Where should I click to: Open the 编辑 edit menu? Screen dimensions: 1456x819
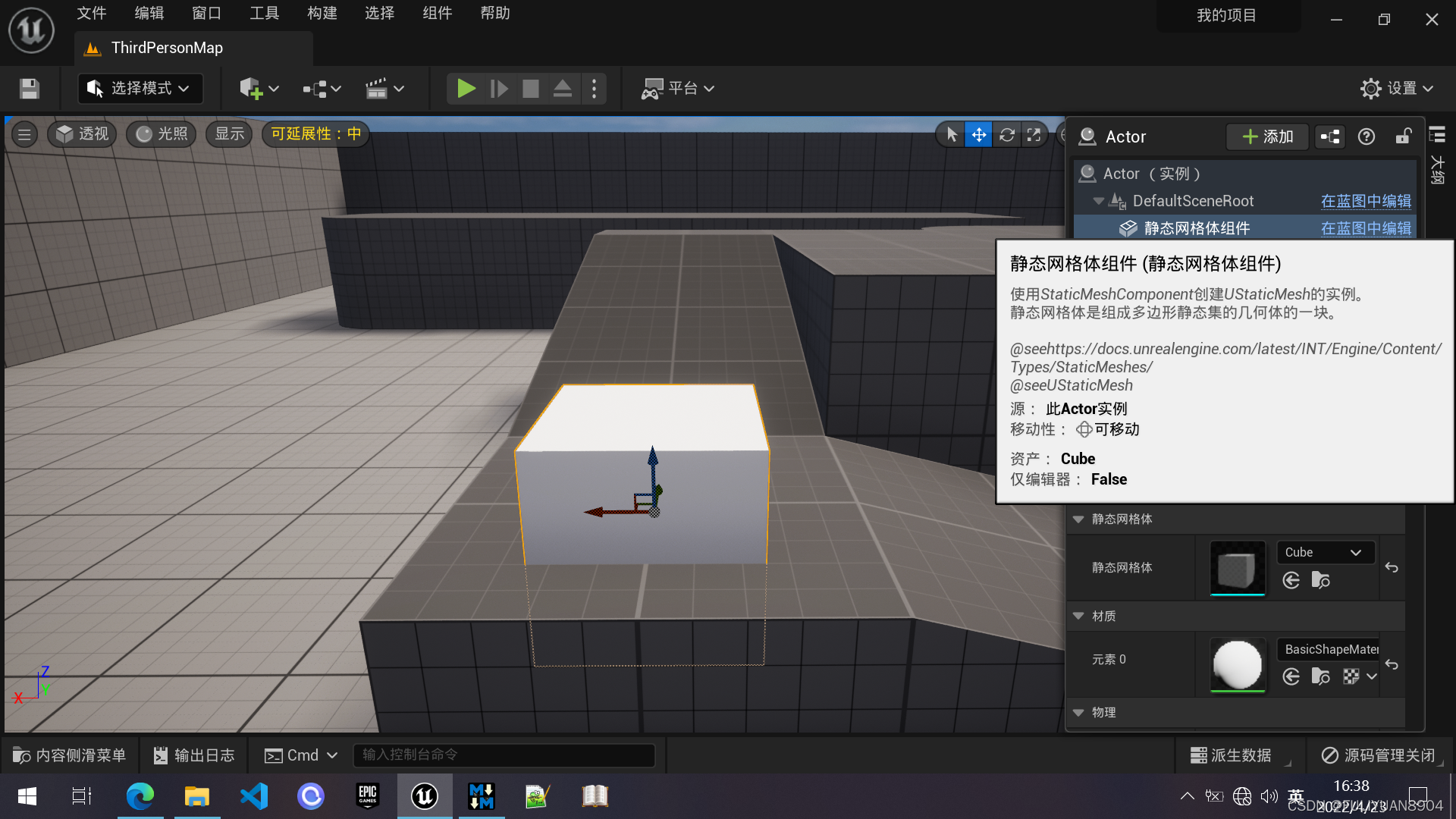click(x=149, y=14)
